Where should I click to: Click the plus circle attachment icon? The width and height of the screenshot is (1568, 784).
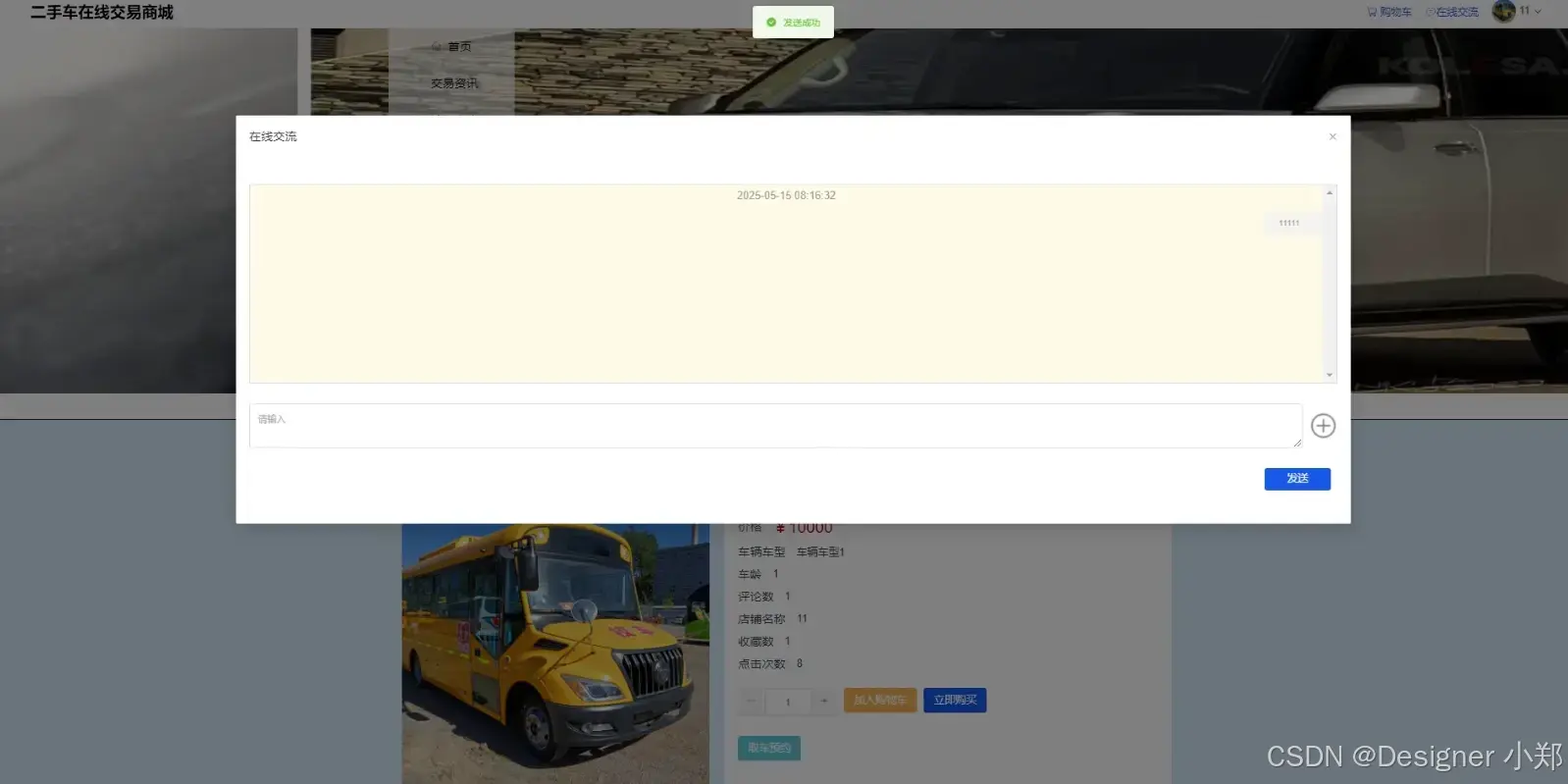click(1323, 426)
